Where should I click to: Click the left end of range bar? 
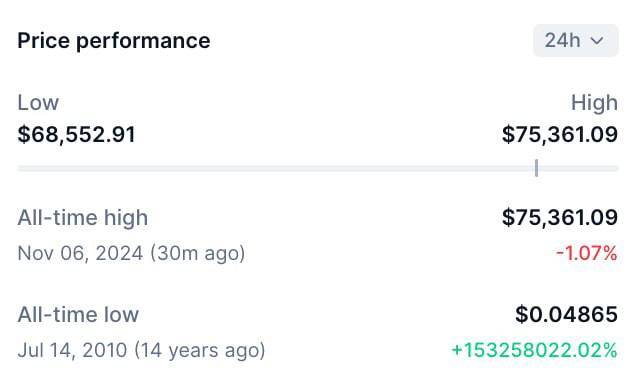tap(20, 168)
